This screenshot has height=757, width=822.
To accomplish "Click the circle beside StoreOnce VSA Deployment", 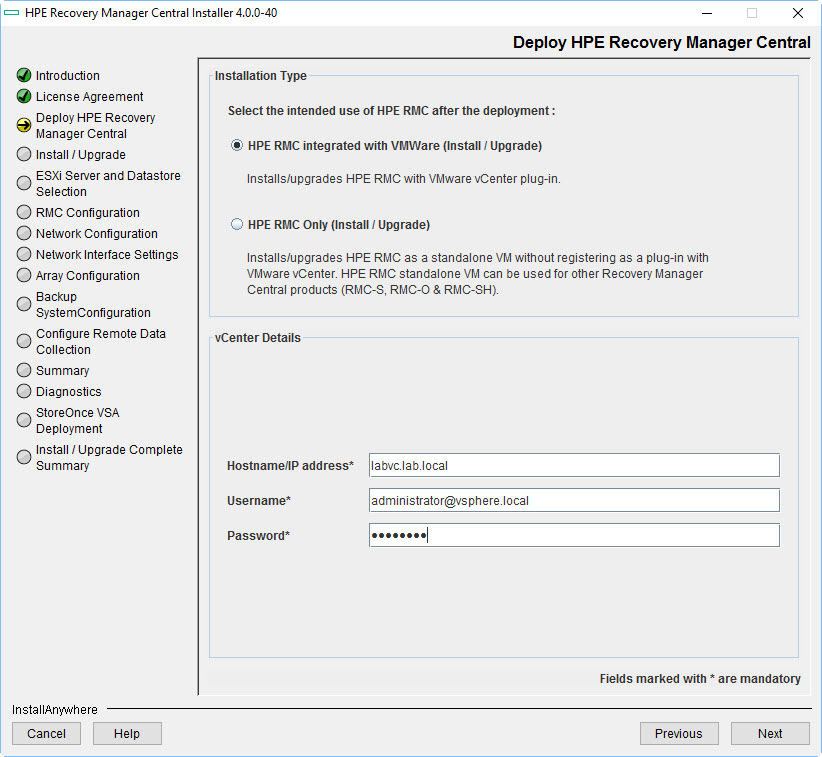I will click(23, 419).
